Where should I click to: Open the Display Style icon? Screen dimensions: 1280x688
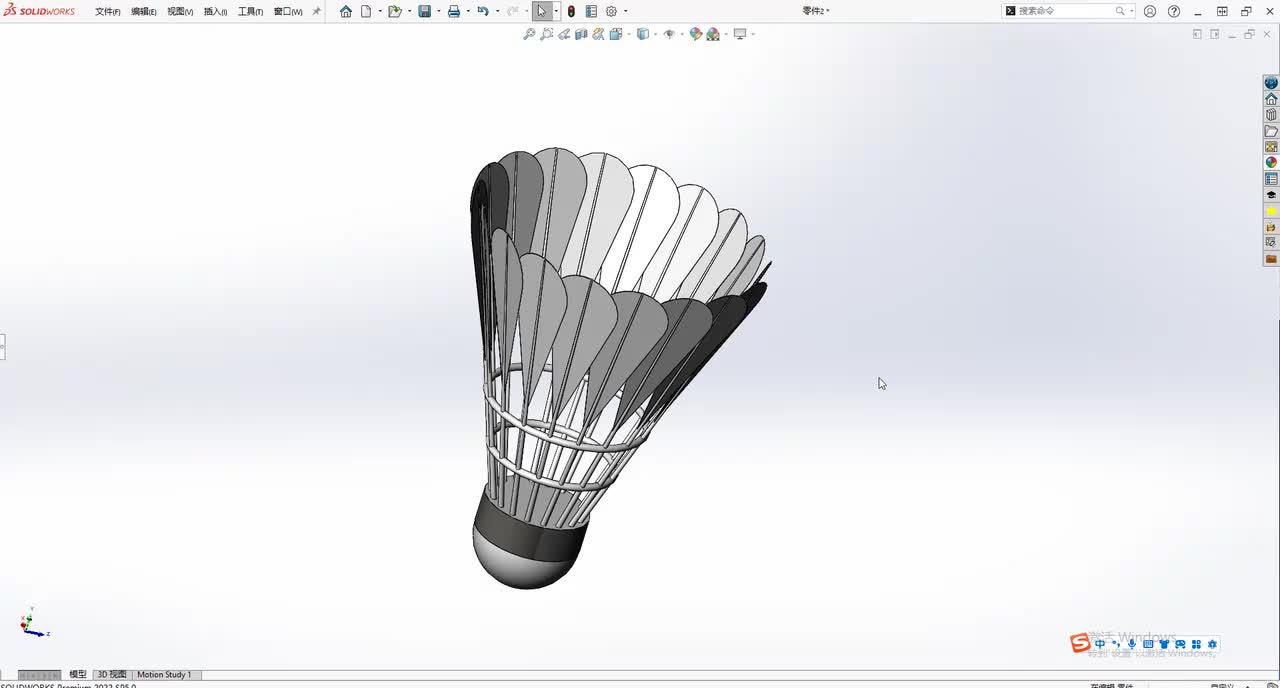643,34
